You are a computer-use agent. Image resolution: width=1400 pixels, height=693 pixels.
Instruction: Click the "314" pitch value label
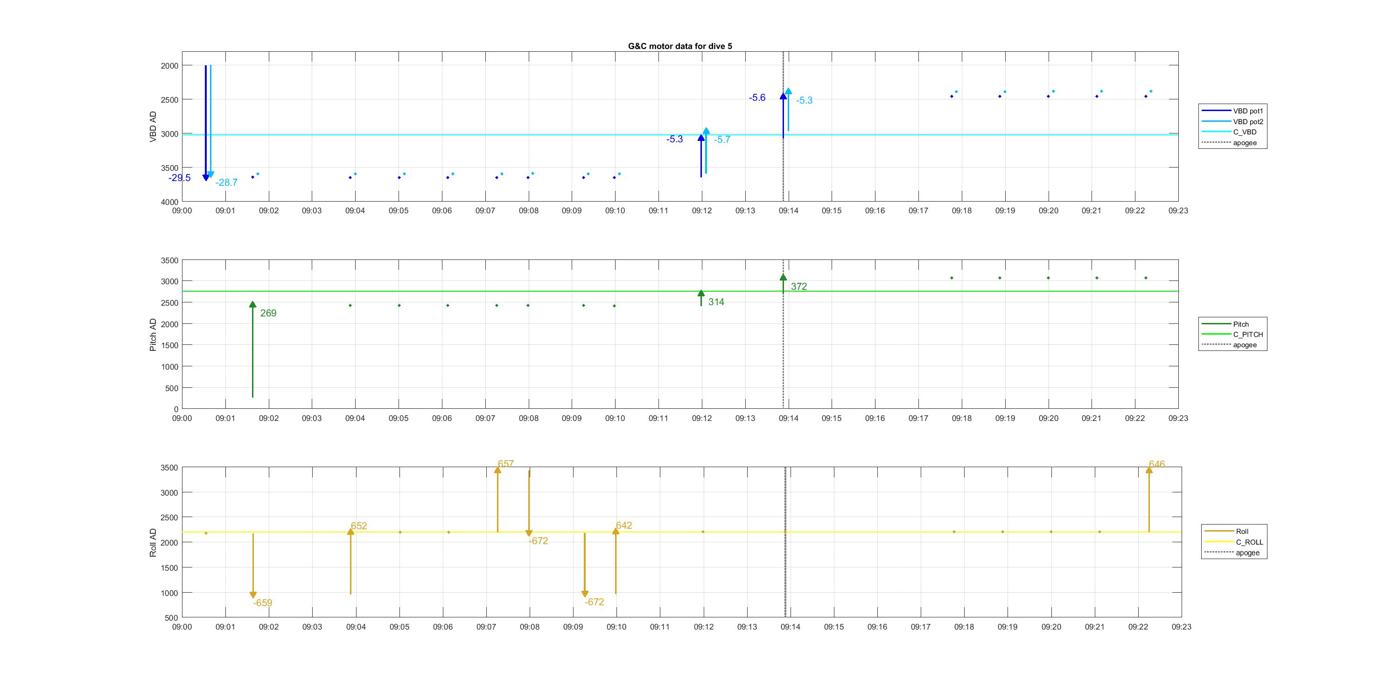coord(716,302)
